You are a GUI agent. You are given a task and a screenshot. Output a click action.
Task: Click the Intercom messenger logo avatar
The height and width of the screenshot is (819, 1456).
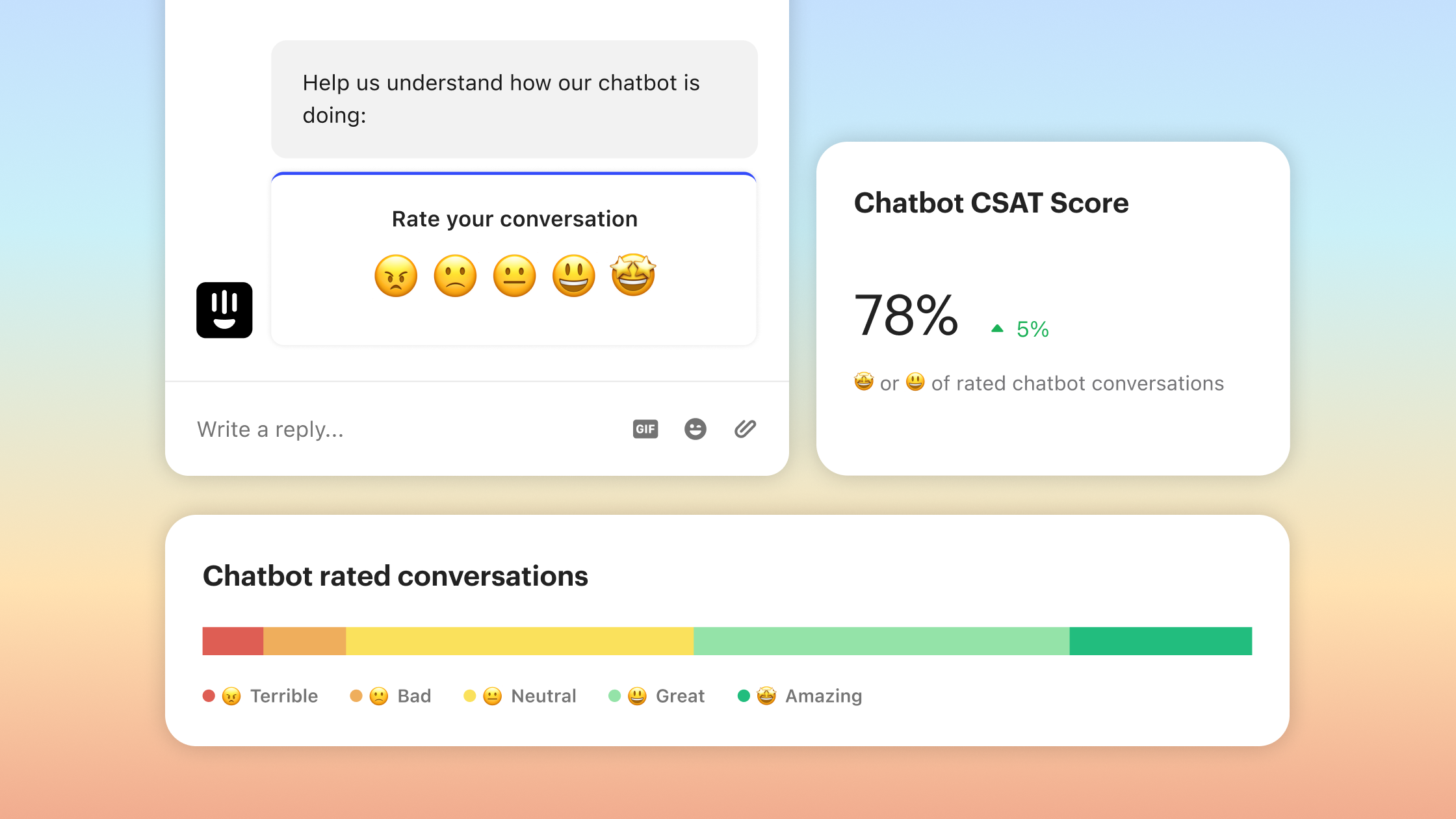[x=224, y=310]
